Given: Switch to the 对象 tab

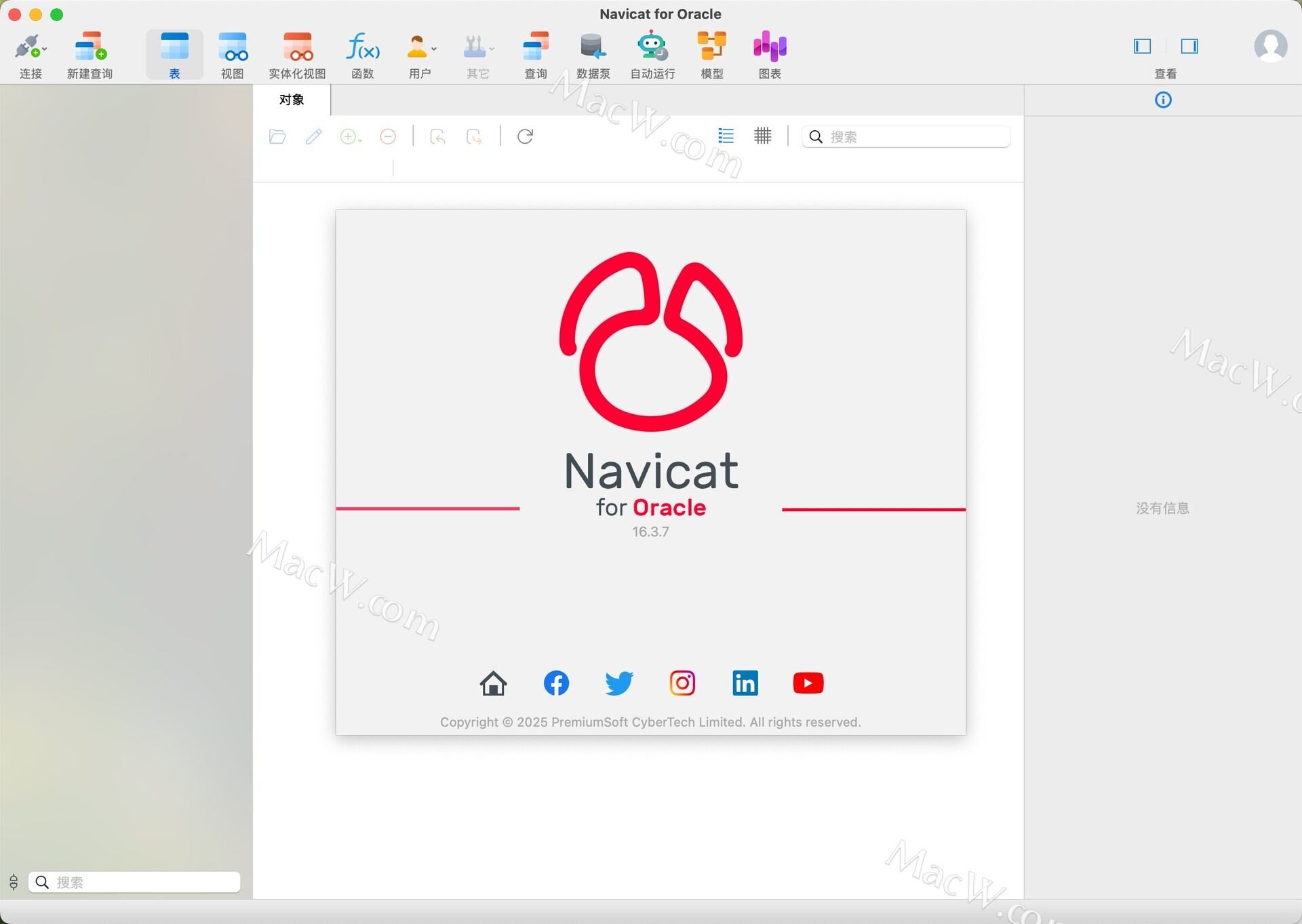Looking at the screenshot, I should [x=292, y=100].
